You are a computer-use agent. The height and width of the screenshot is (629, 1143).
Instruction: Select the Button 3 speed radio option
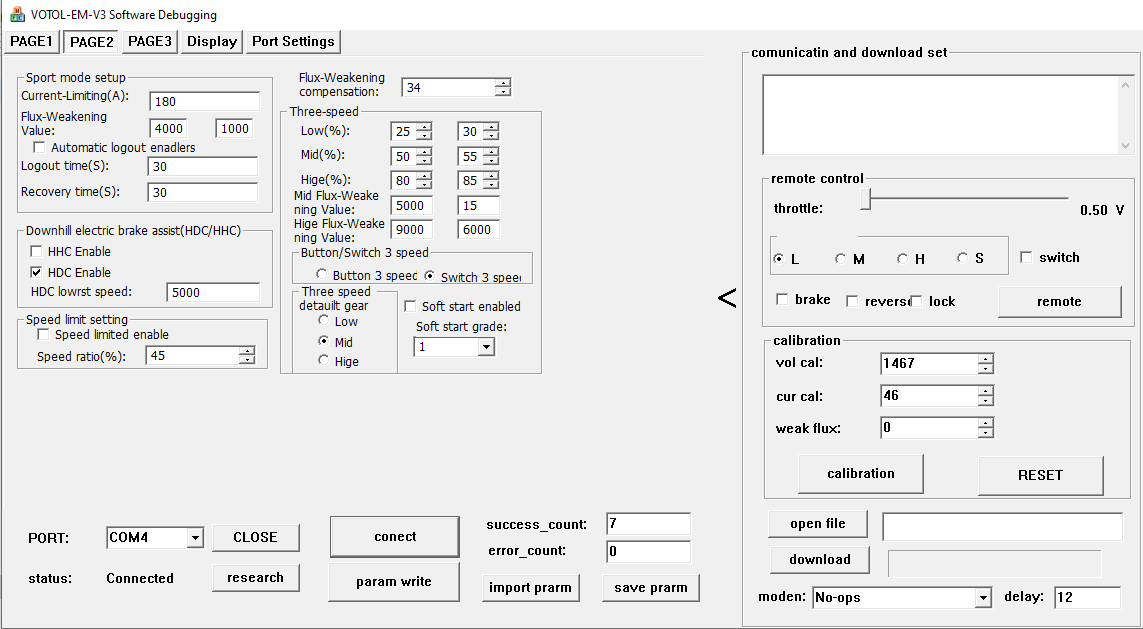(322, 276)
